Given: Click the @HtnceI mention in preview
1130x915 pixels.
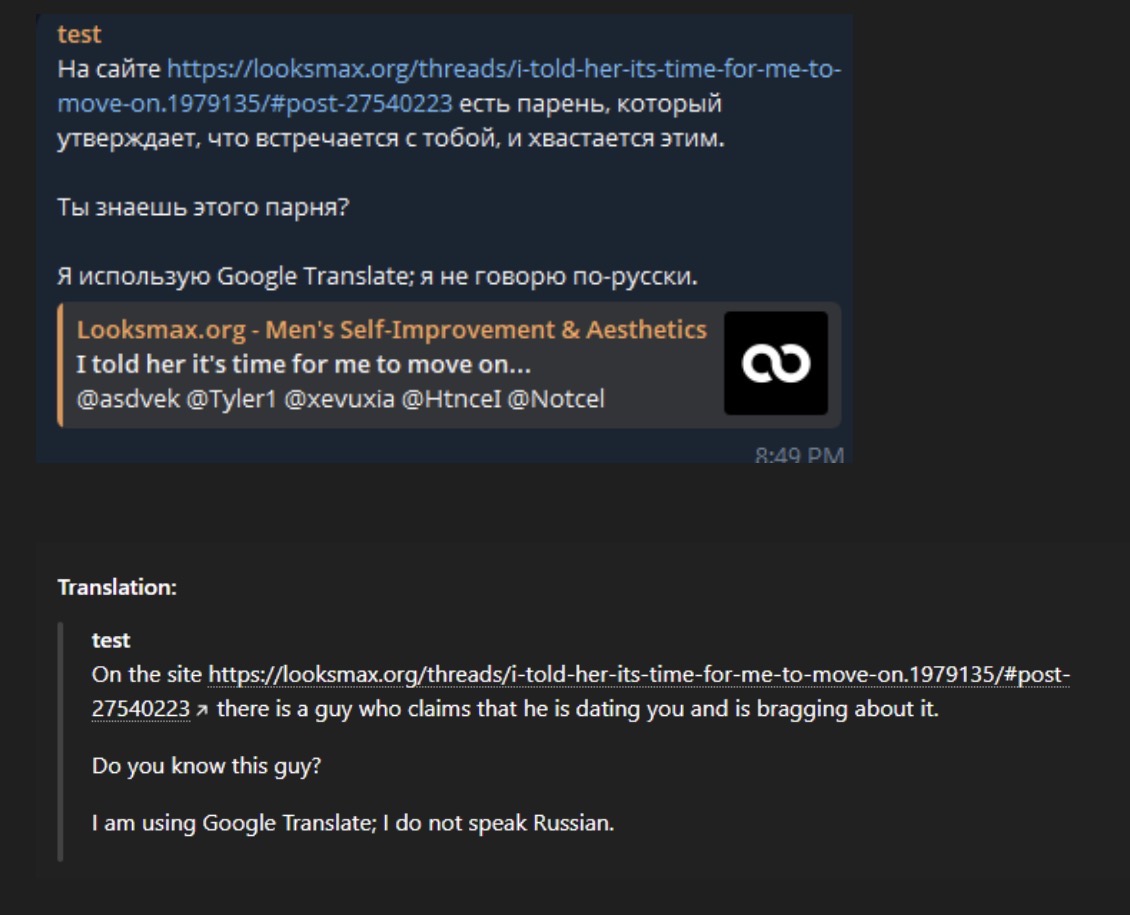Looking at the screenshot, I should coord(451,399).
